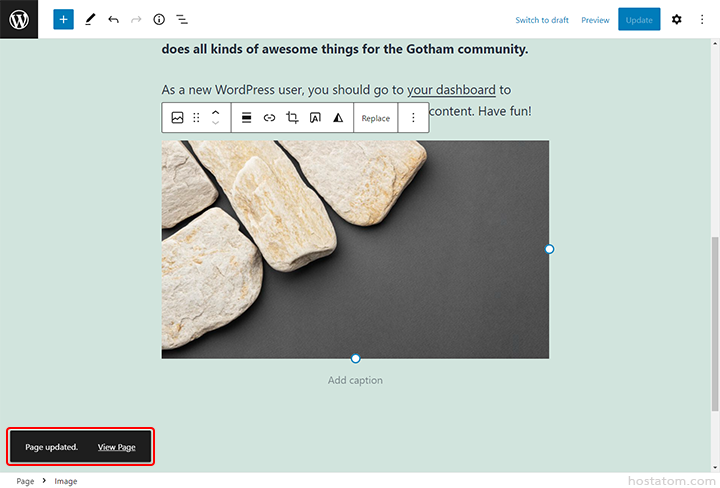Open the block inserter plus button
The height and width of the screenshot is (488, 720).
click(63, 19)
